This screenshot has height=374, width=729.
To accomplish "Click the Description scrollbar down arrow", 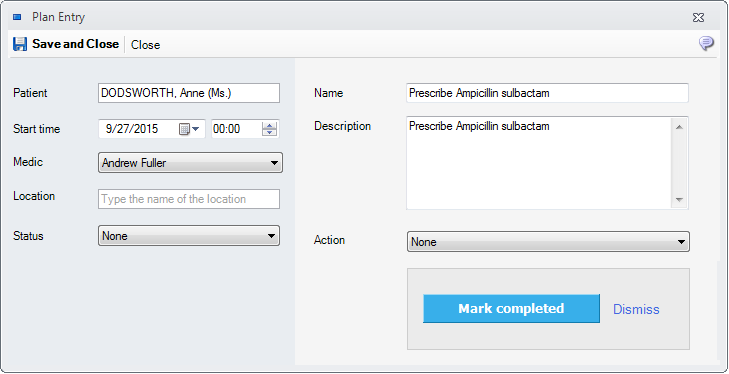I will (679, 200).
